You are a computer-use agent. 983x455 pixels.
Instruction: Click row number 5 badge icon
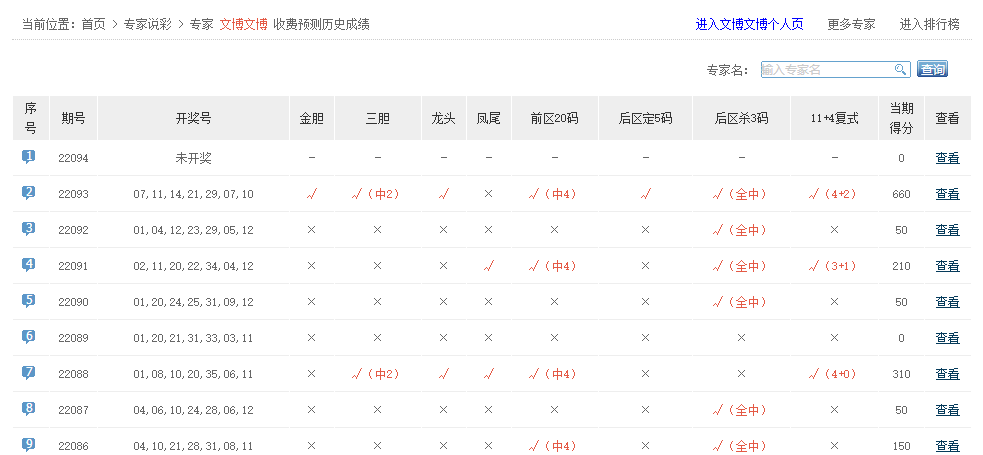tap(29, 301)
